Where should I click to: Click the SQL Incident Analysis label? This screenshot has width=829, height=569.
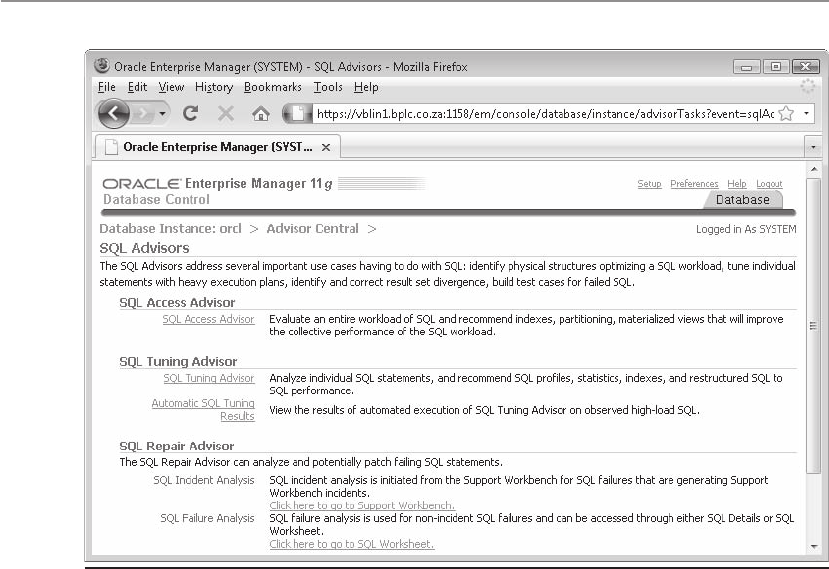coord(204,480)
